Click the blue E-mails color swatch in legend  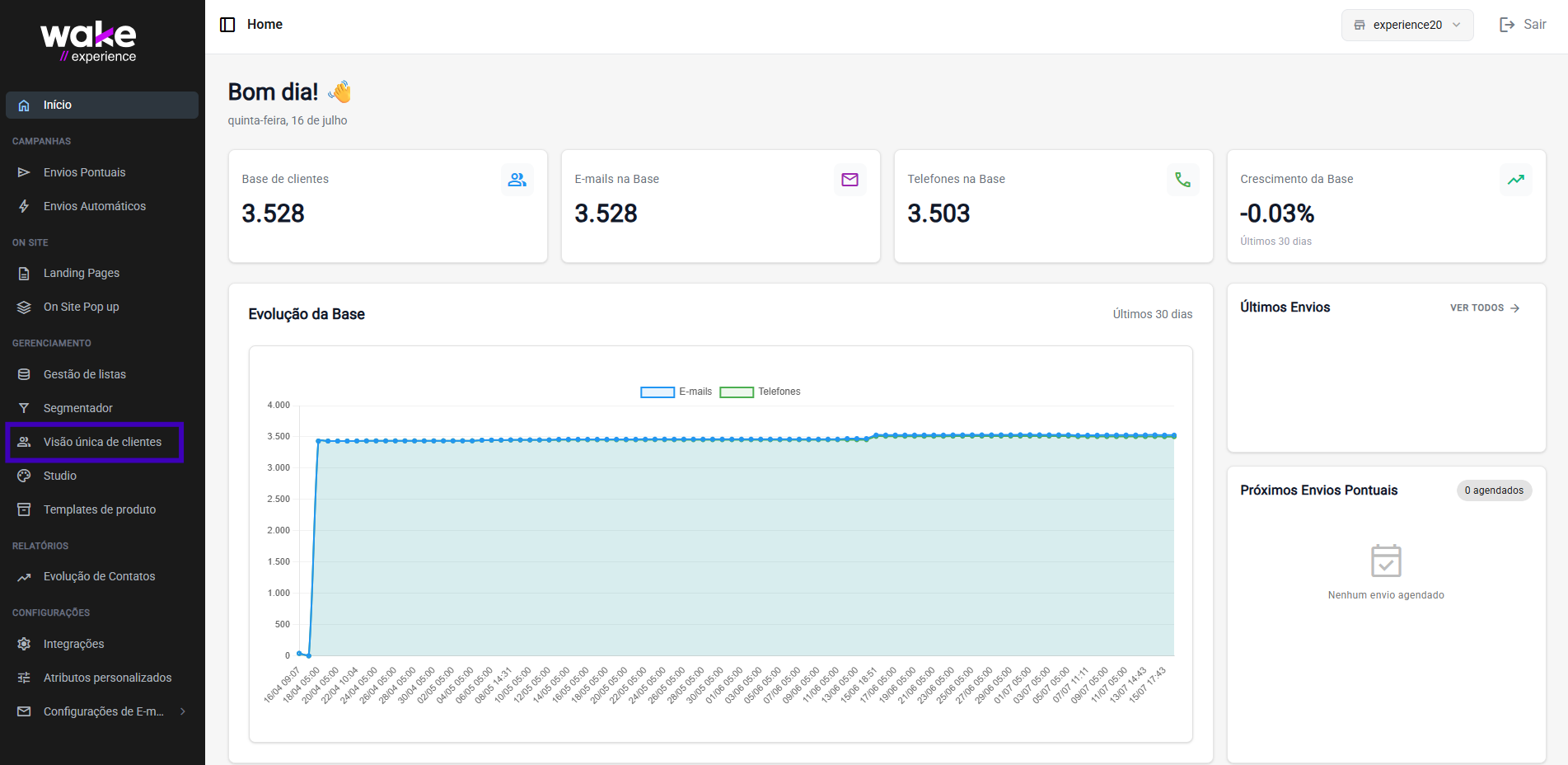(658, 392)
